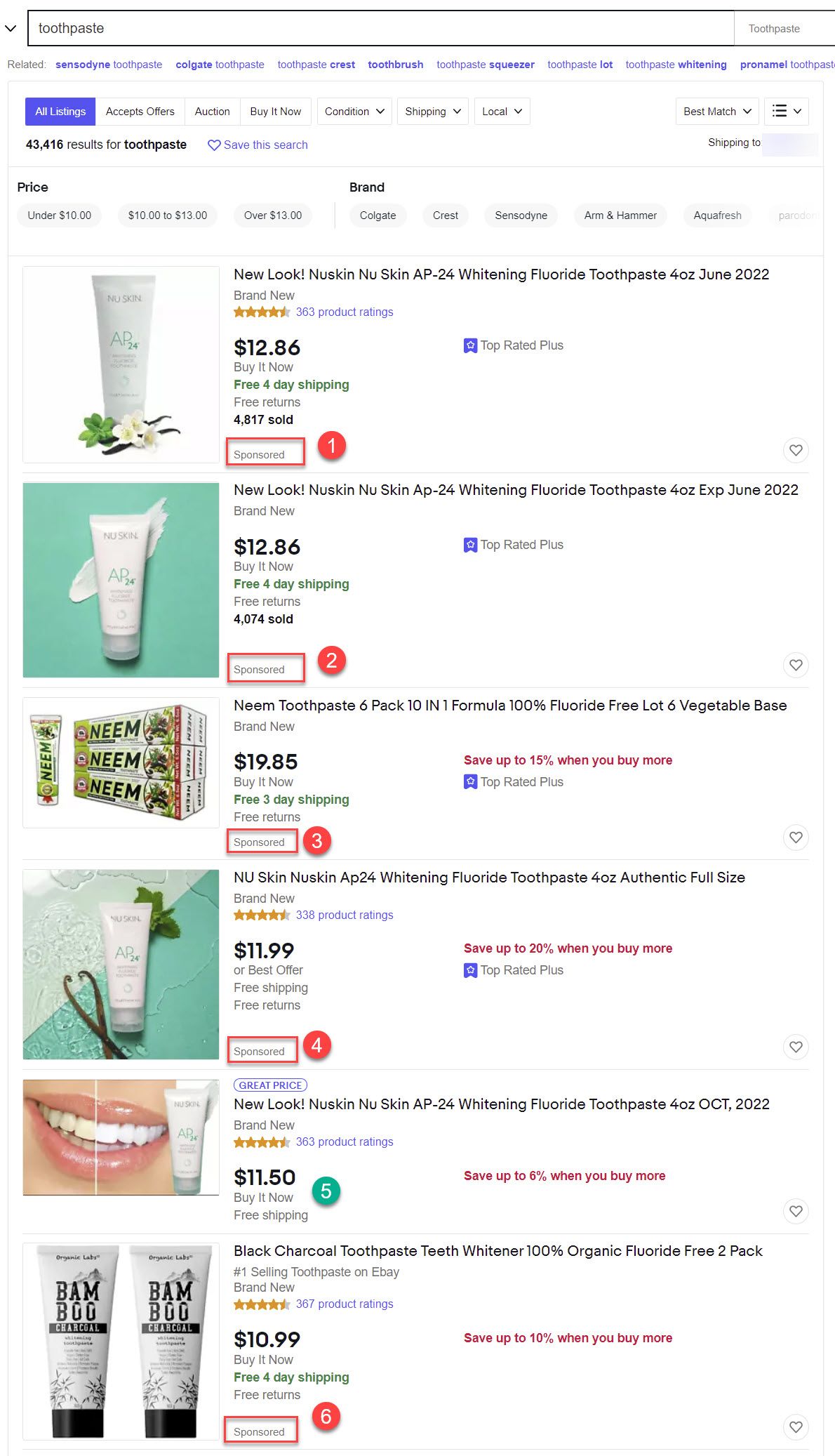Toggle the Under $10.00 price filter
Image resolution: width=835 pixels, height=1456 pixels.
pos(60,216)
